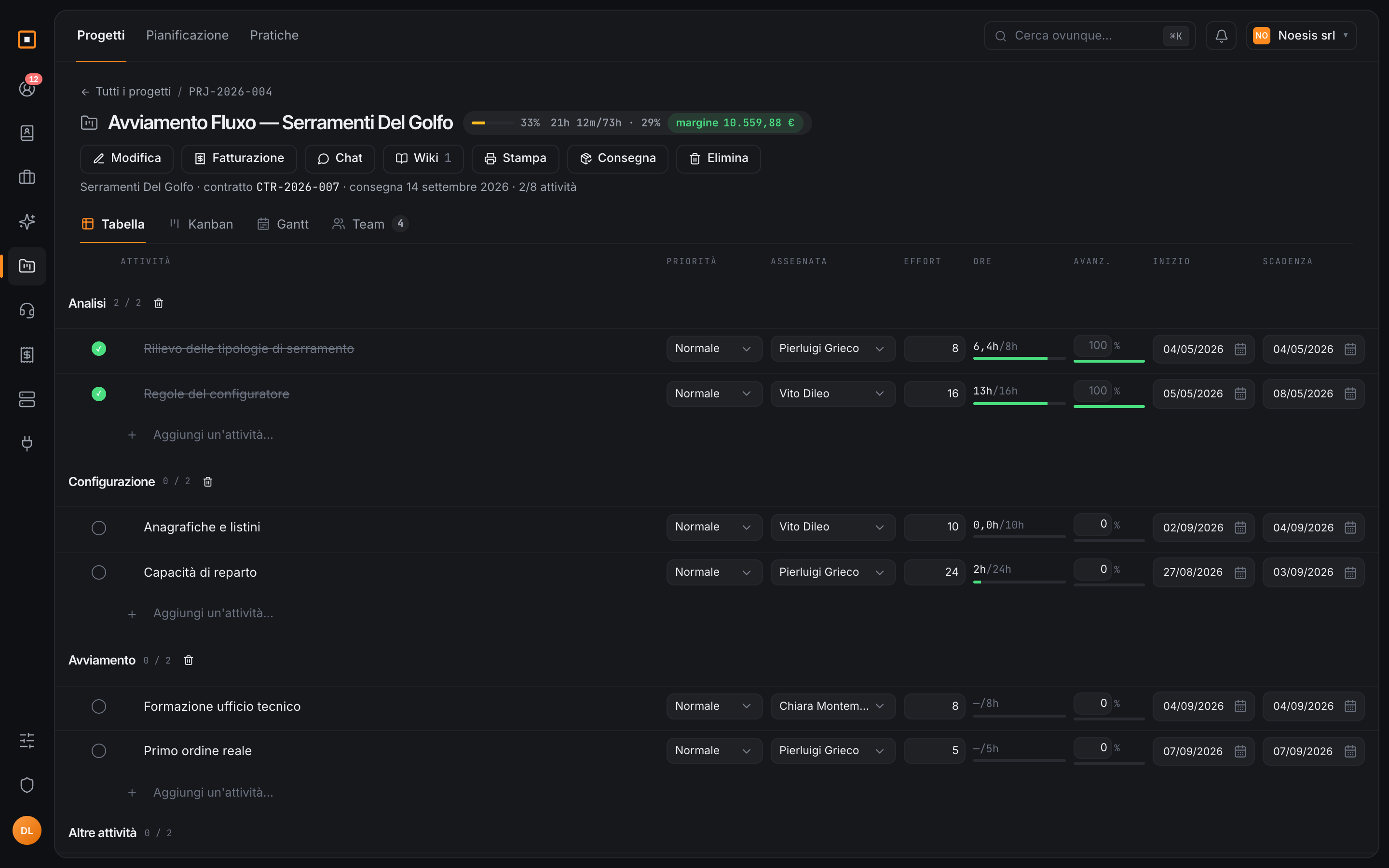The width and height of the screenshot is (1389, 868).
Task: Open the shield security icon in sidebar
Action: [x=27, y=785]
